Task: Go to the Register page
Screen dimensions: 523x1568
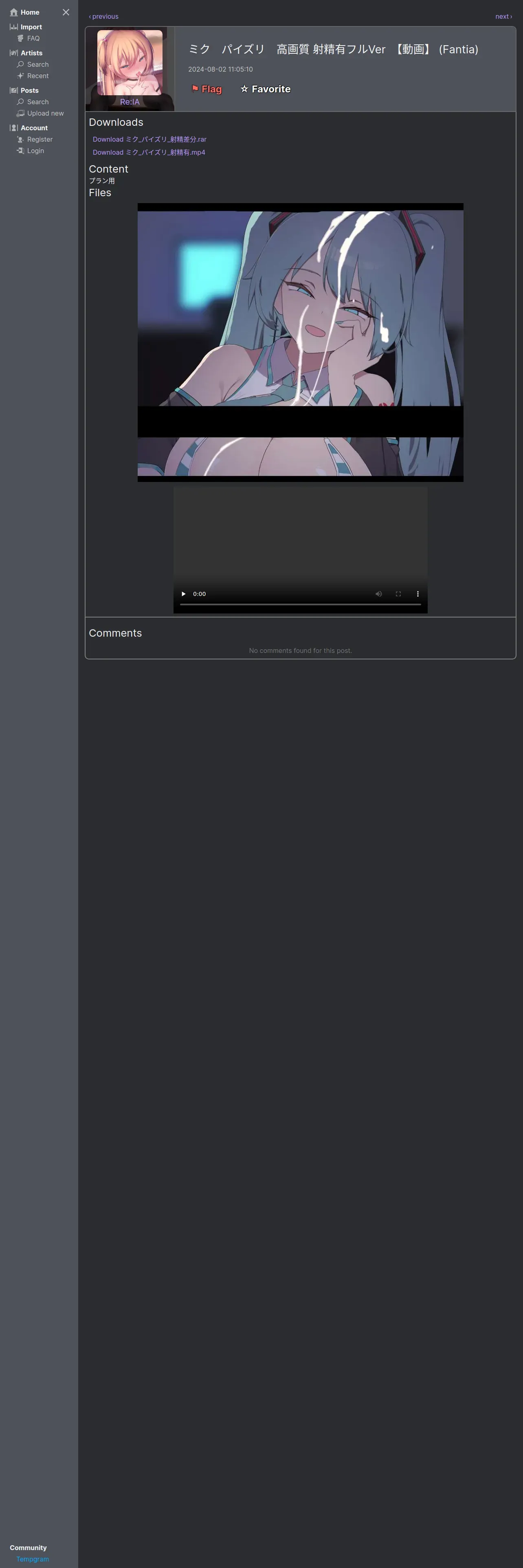Action: tap(40, 139)
